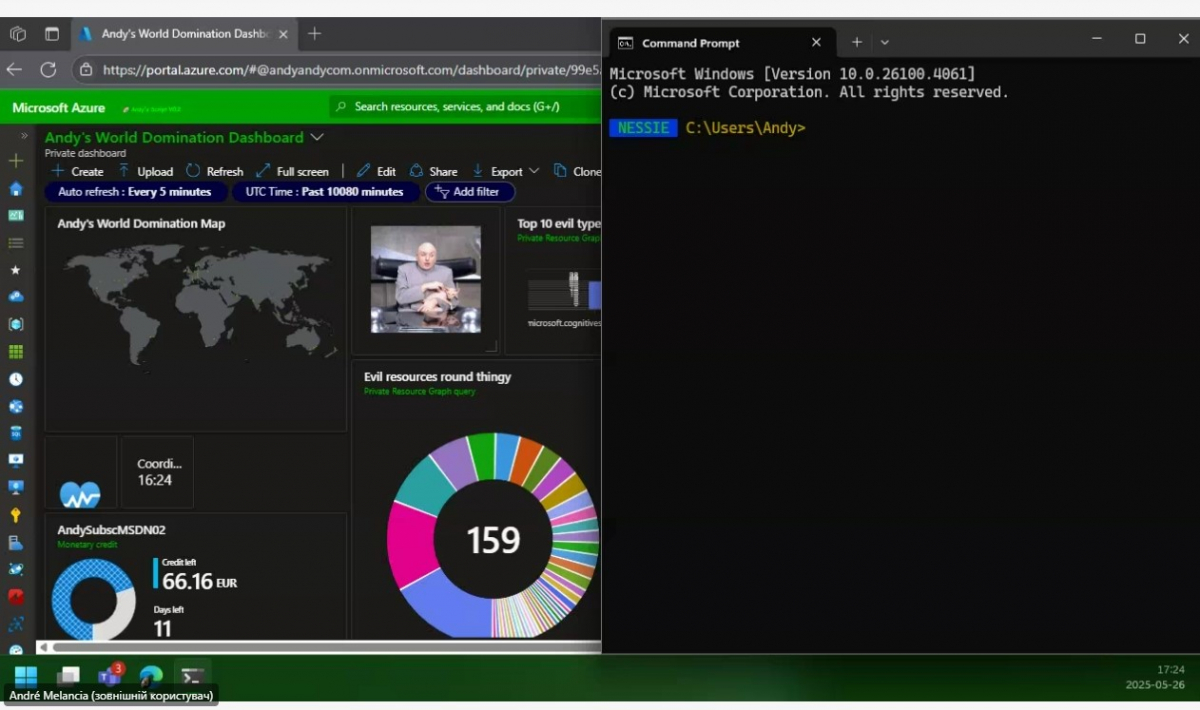
Task: Open new terminal tab with plus
Action: click(x=856, y=42)
